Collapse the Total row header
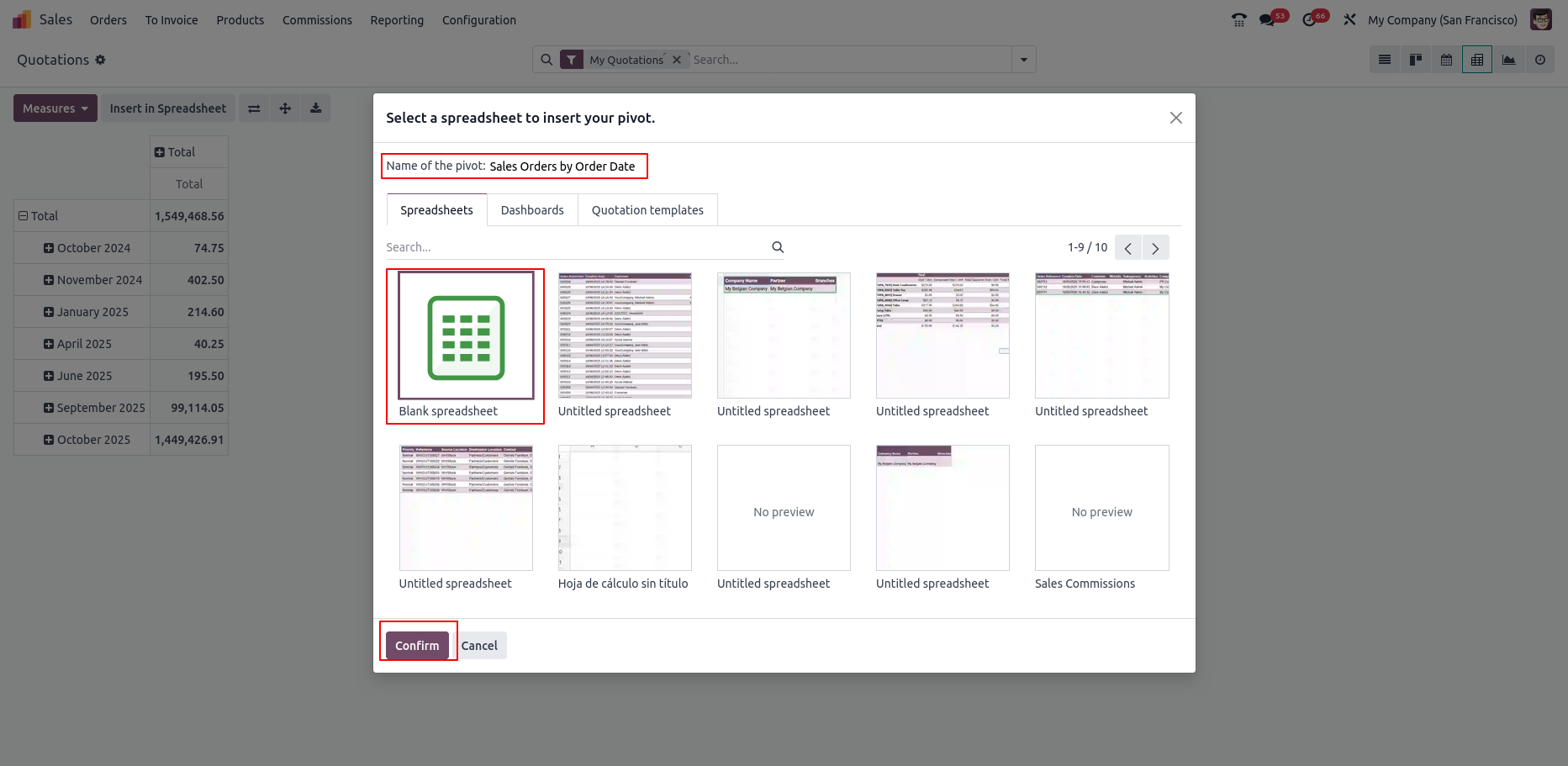 tap(24, 216)
